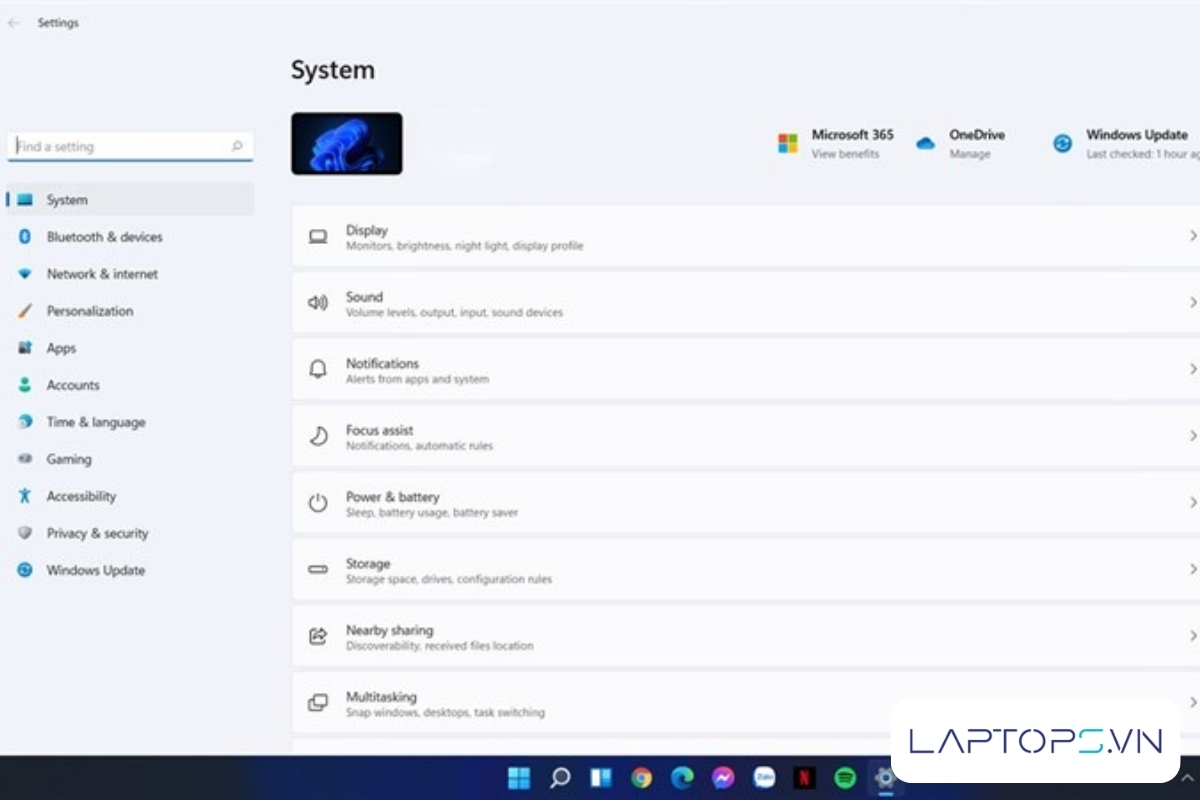Image resolution: width=1200 pixels, height=800 pixels.
Task: Click the Windows Start button in taskbar
Action: [519, 777]
